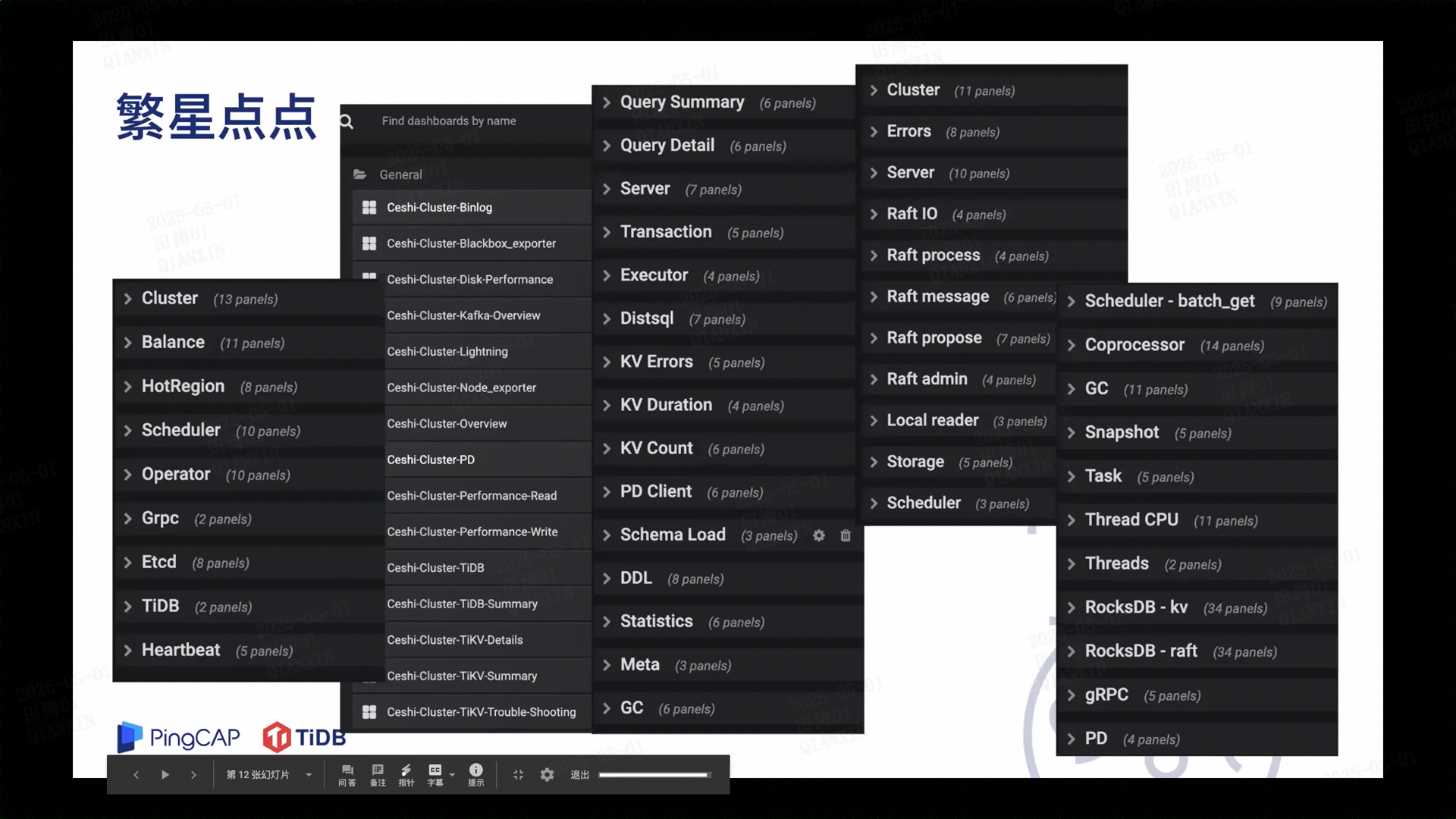Open the Ceshi-Cluster-Binlog dashboard entry
This screenshot has width=1456, height=819.
439,207
